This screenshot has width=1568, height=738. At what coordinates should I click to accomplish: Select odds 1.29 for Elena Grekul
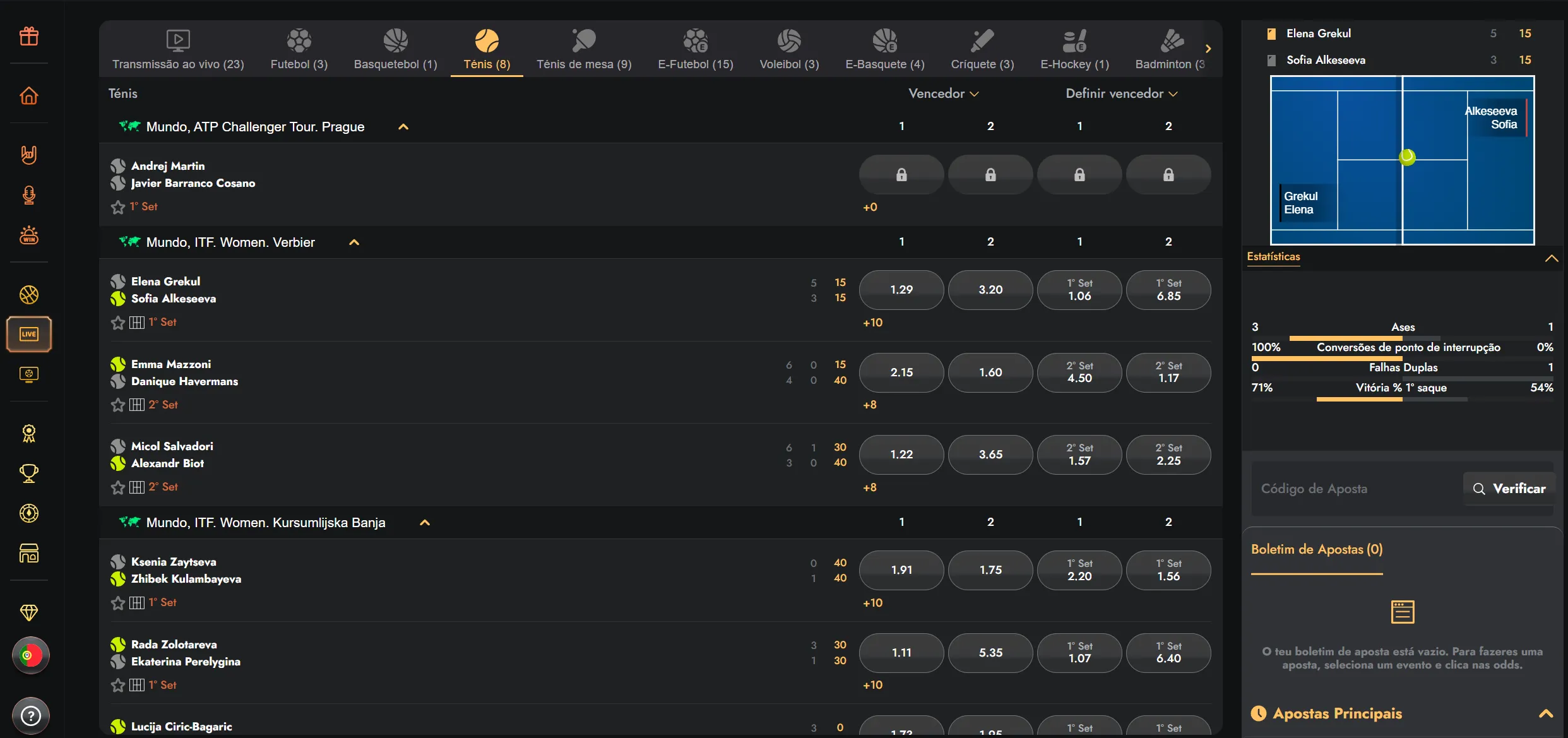pos(901,290)
